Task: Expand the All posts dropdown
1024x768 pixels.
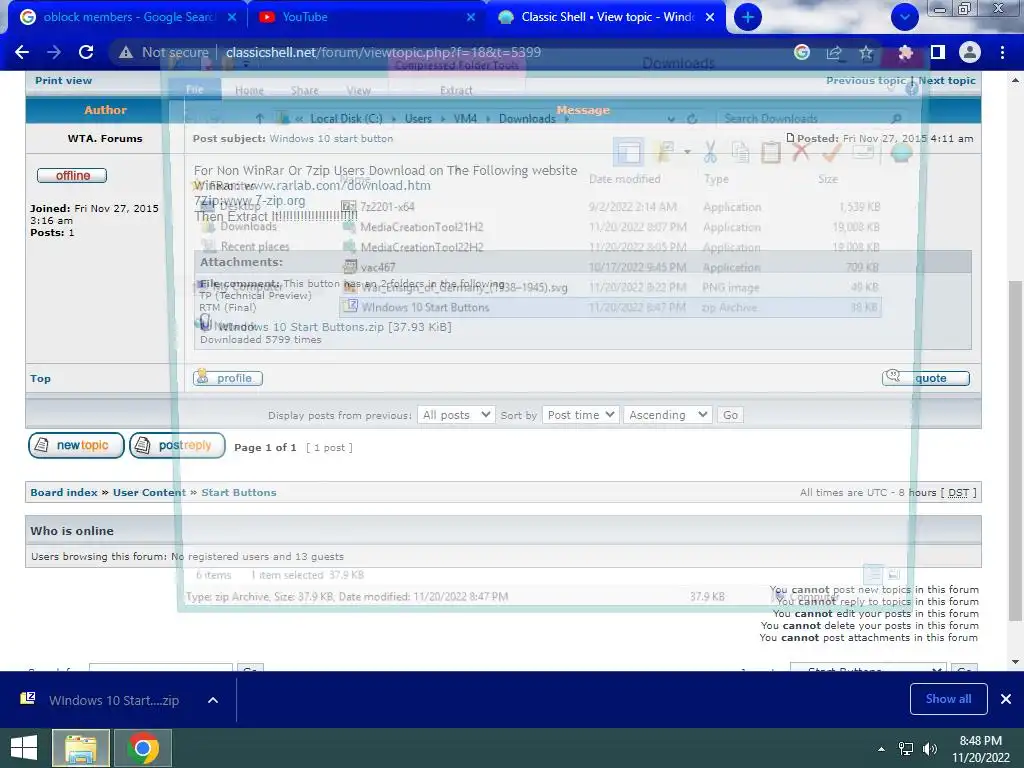Action: pyautogui.click(x=456, y=415)
